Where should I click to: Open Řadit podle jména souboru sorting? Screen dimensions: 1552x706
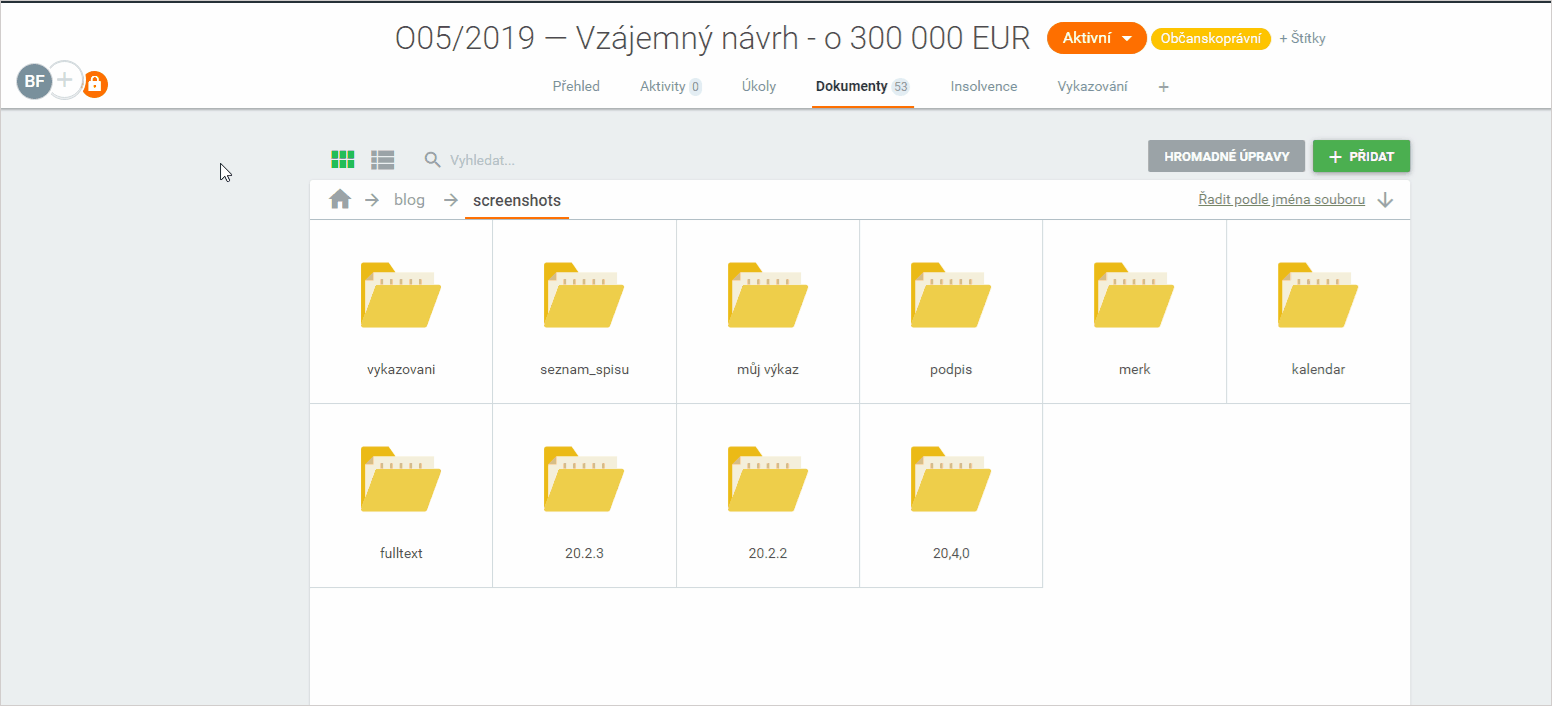1281,200
